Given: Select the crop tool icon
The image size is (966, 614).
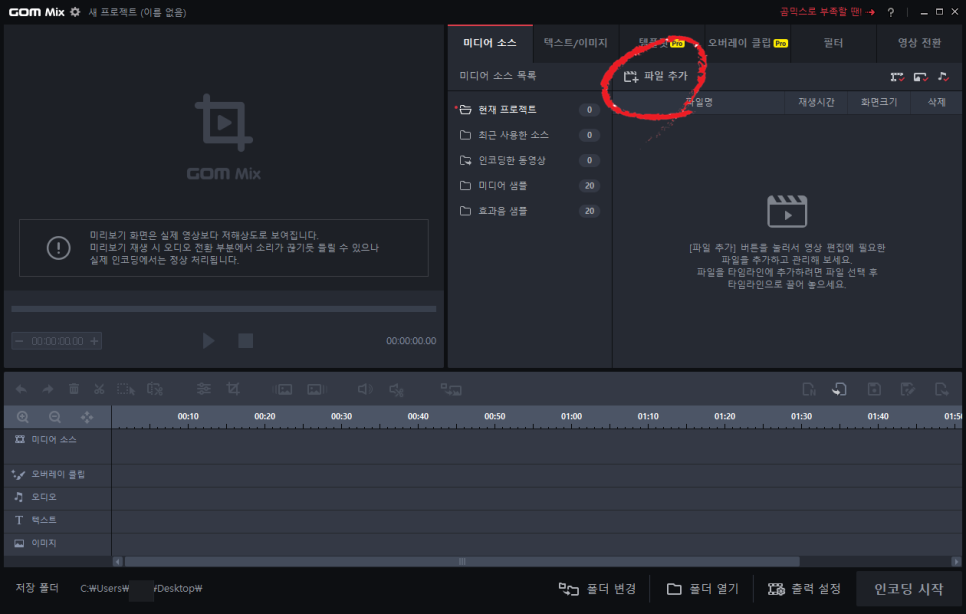Looking at the screenshot, I should pos(233,389).
